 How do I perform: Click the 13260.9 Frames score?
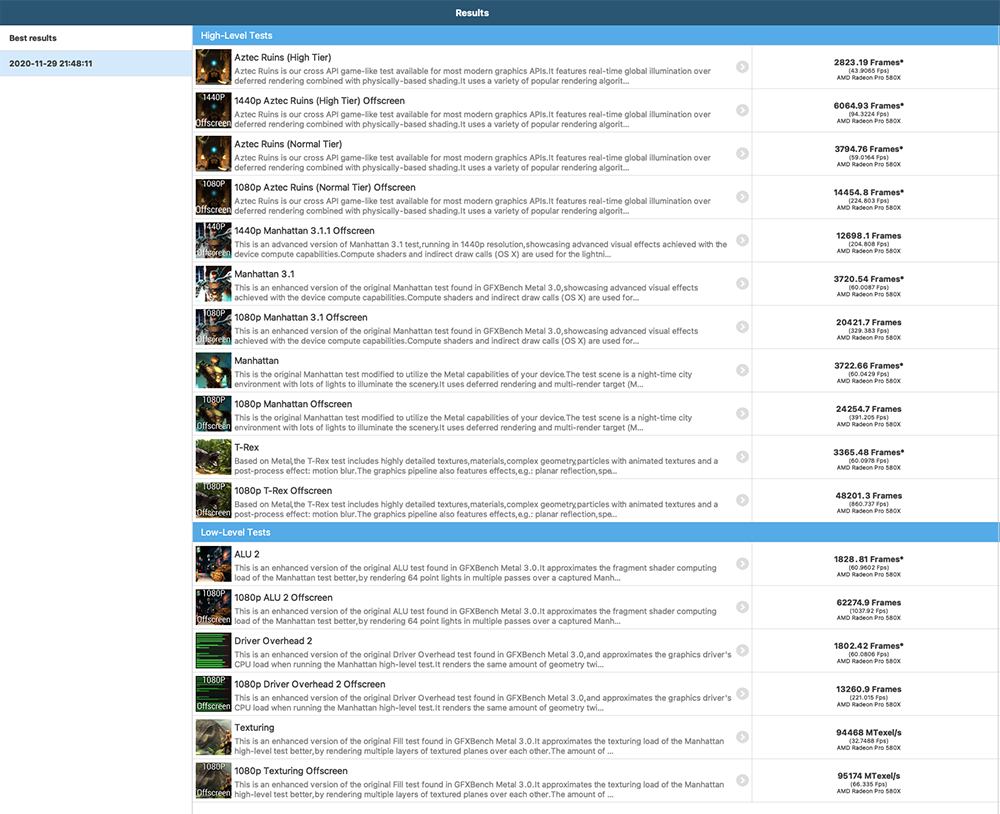(x=869, y=690)
